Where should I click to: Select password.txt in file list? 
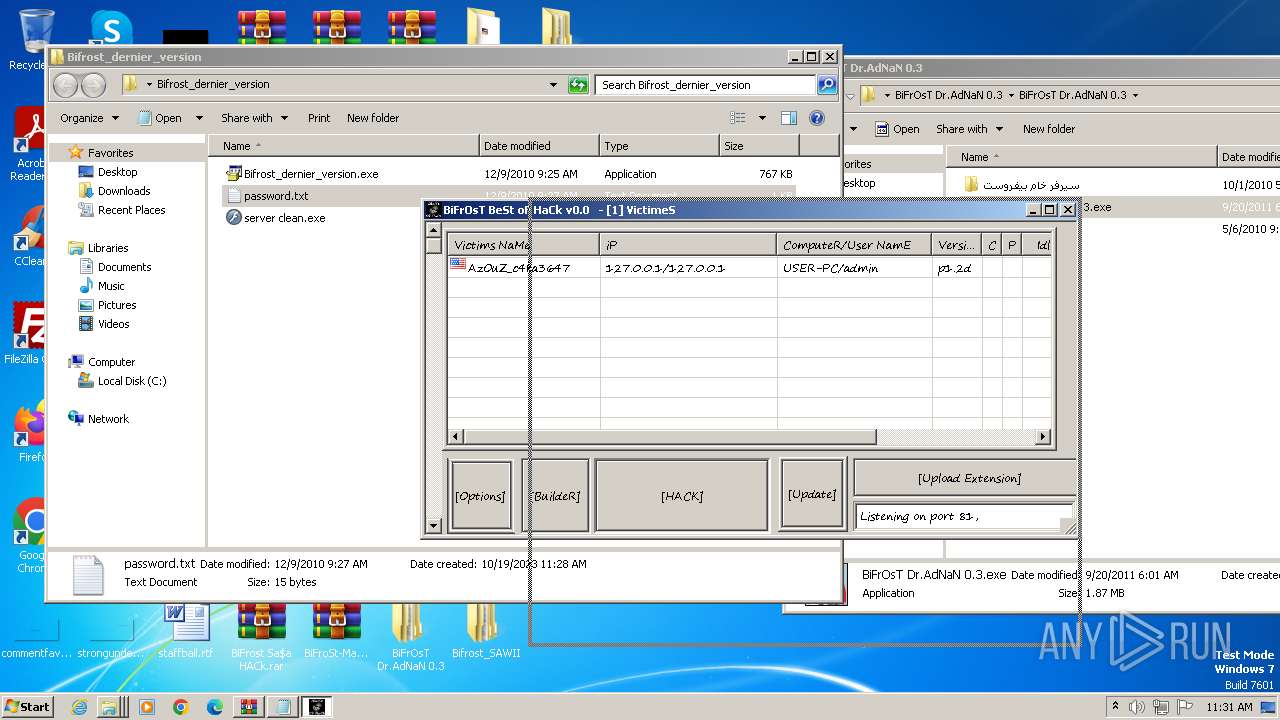[x=276, y=196]
